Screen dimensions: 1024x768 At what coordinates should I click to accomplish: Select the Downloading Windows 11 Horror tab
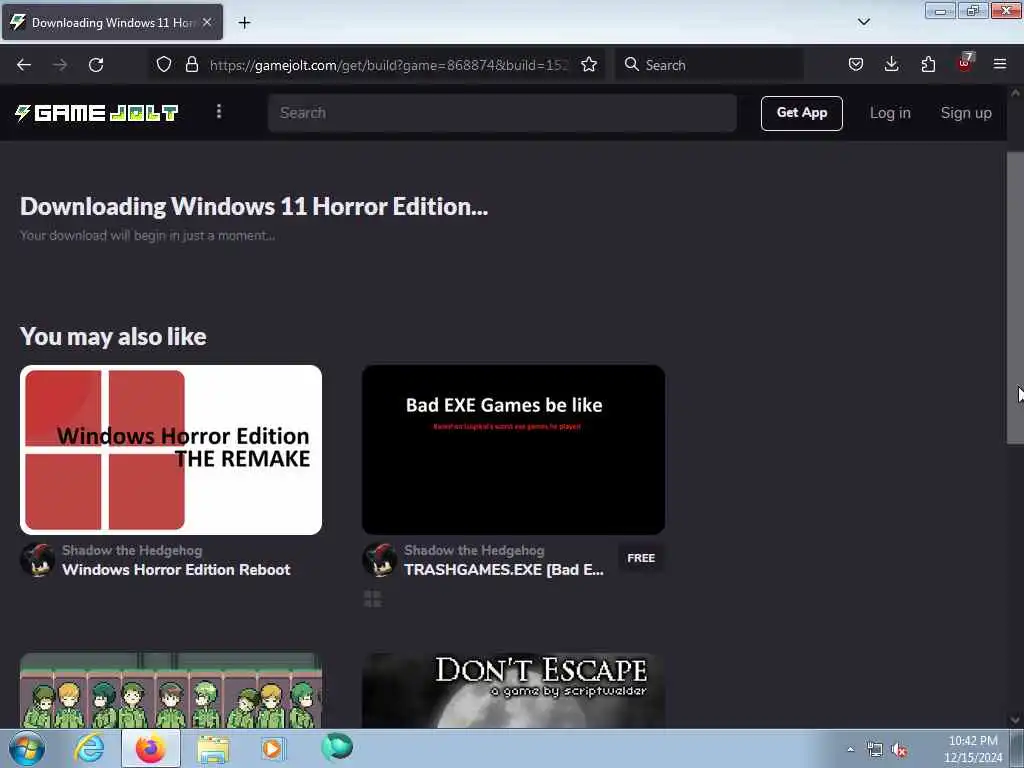pos(112,22)
